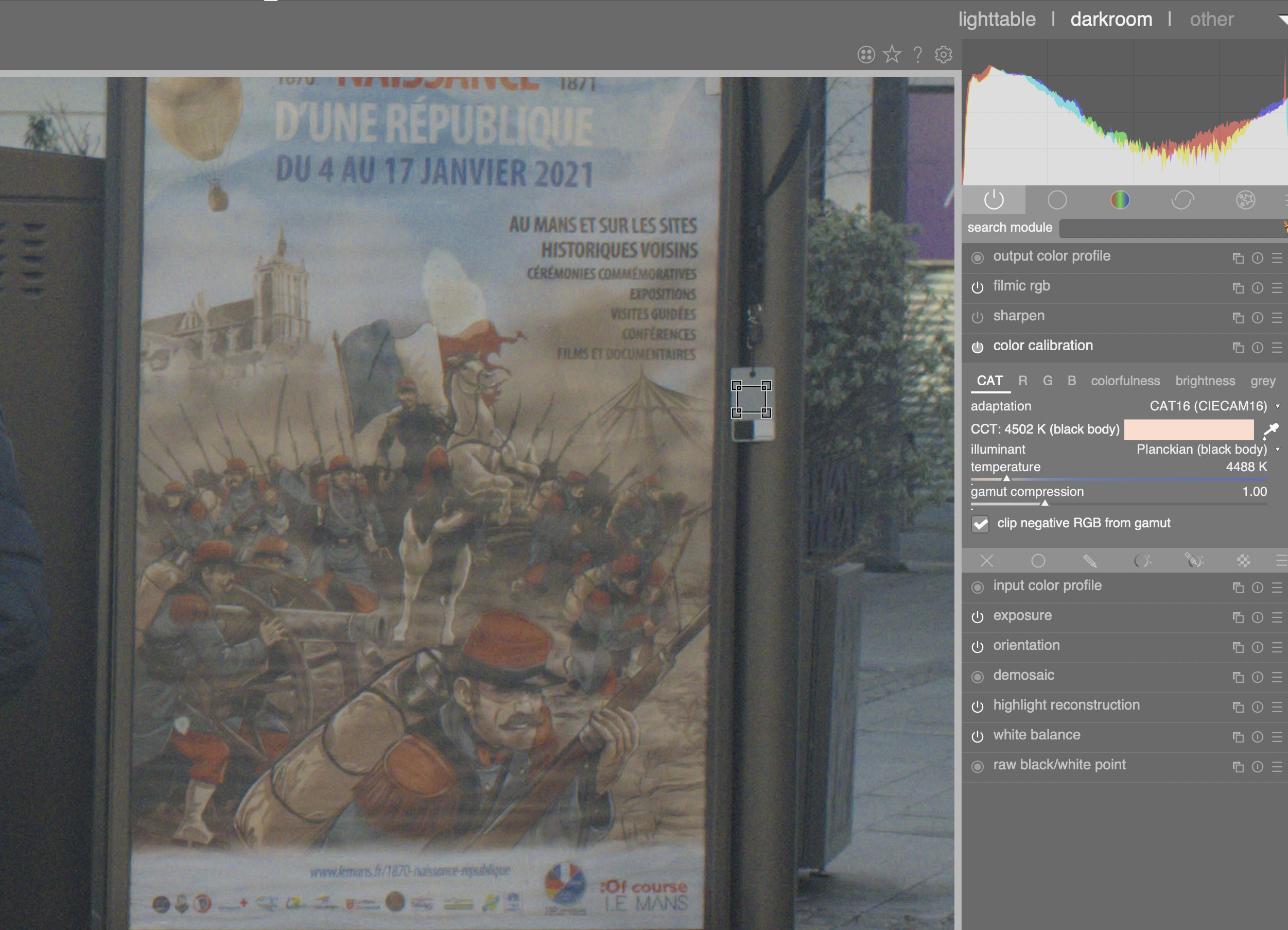
Task: Expand the highlight reconstruction module
Action: (x=1066, y=705)
